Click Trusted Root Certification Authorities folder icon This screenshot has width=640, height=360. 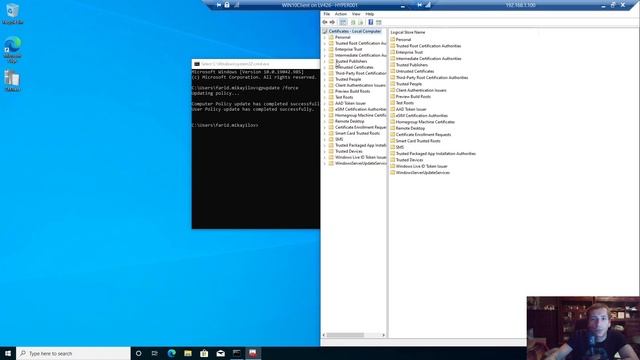(393, 46)
